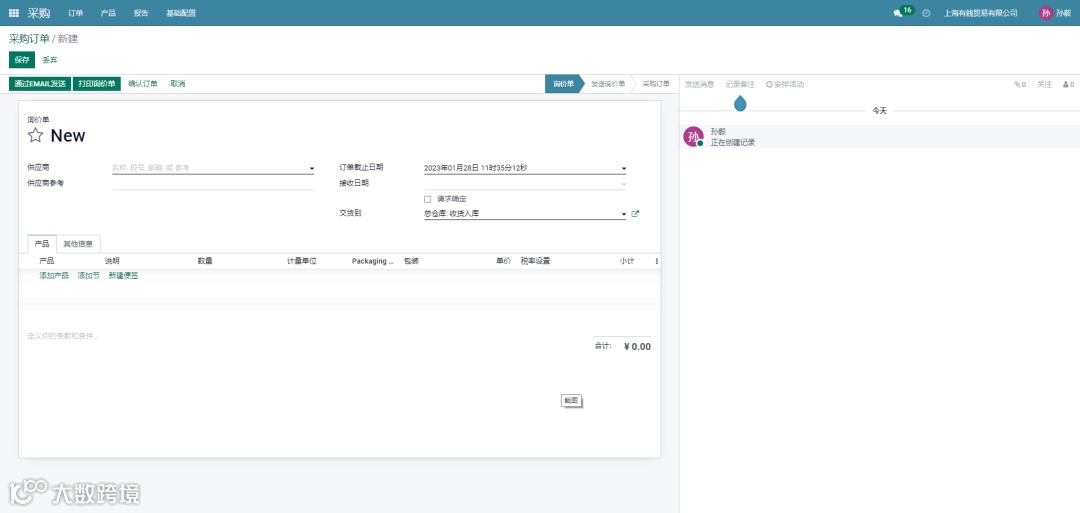Click the 确认订单 button
Image resolution: width=1080 pixels, height=513 pixels.
(x=143, y=84)
